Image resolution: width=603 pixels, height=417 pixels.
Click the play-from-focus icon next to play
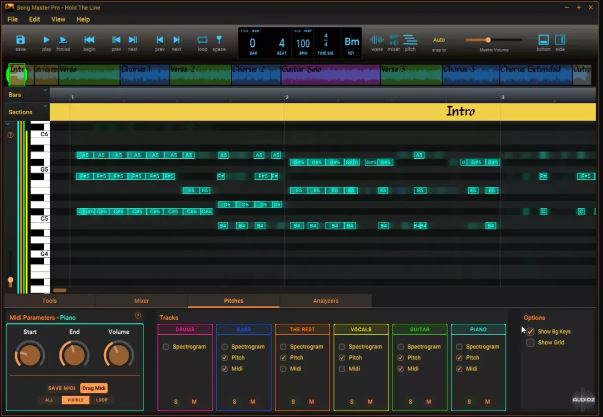click(x=63, y=40)
